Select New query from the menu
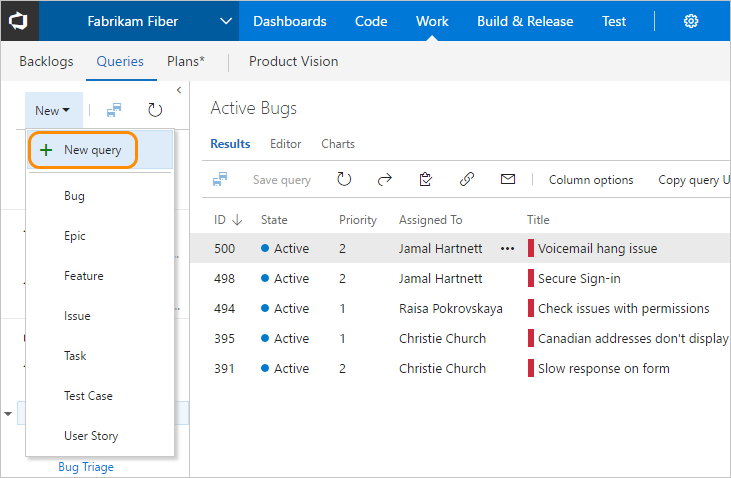Viewport: 731px width, 478px height. (93, 150)
